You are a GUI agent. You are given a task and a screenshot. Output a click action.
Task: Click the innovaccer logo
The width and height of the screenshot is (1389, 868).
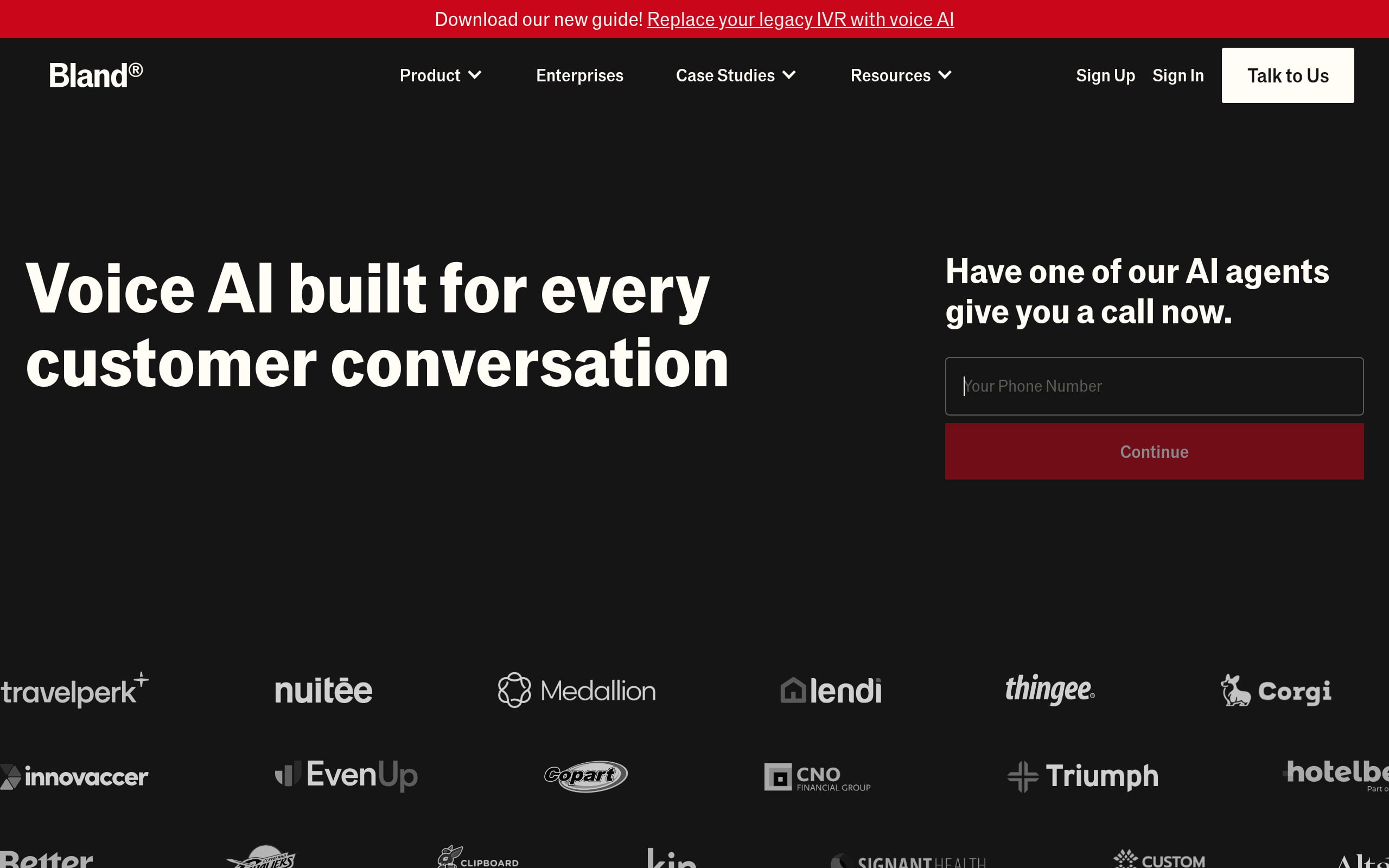[75, 777]
